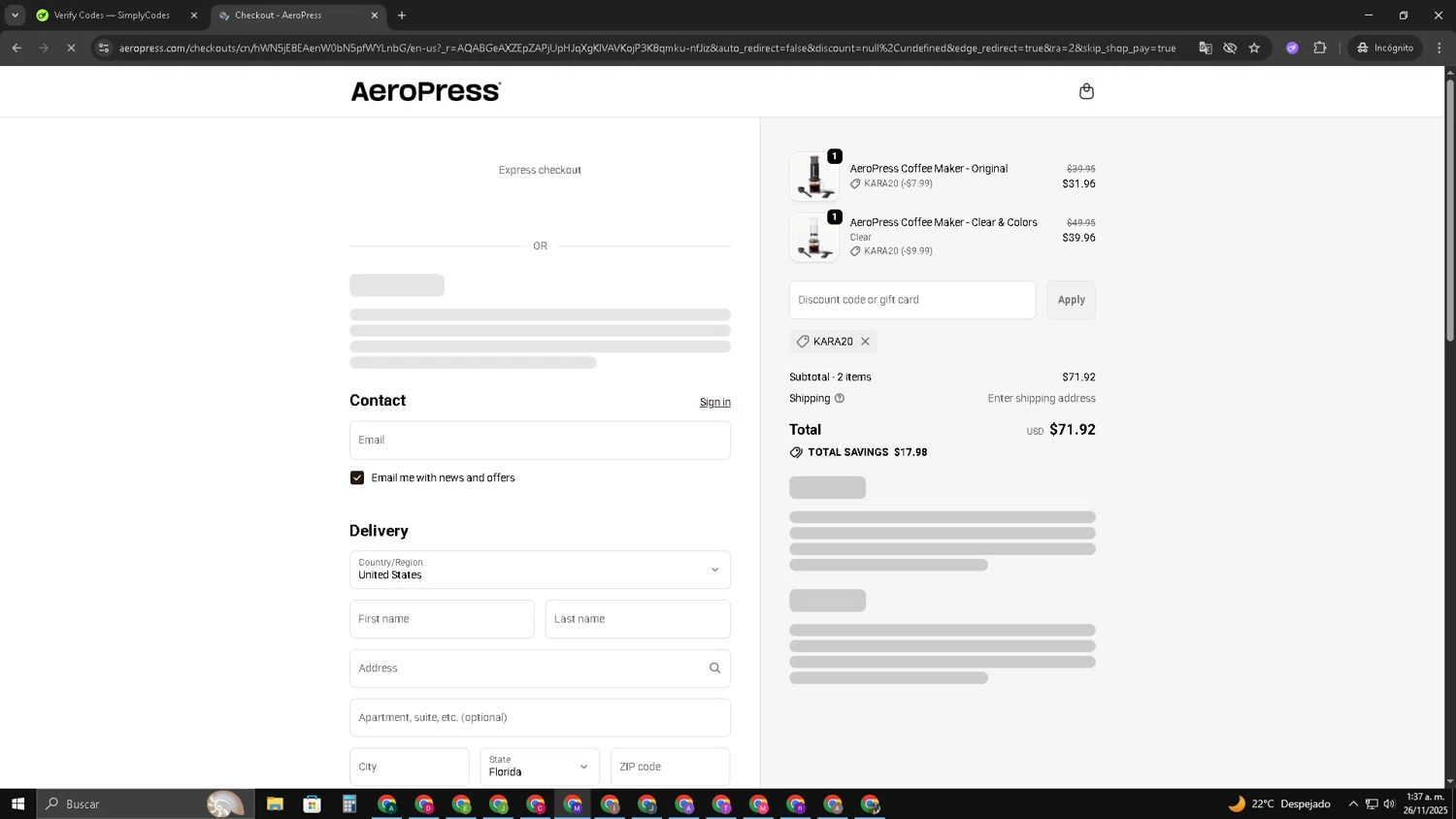Open the translate page icon
The height and width of the screenshot is (819, 1456).
[x=1206, y=48]
